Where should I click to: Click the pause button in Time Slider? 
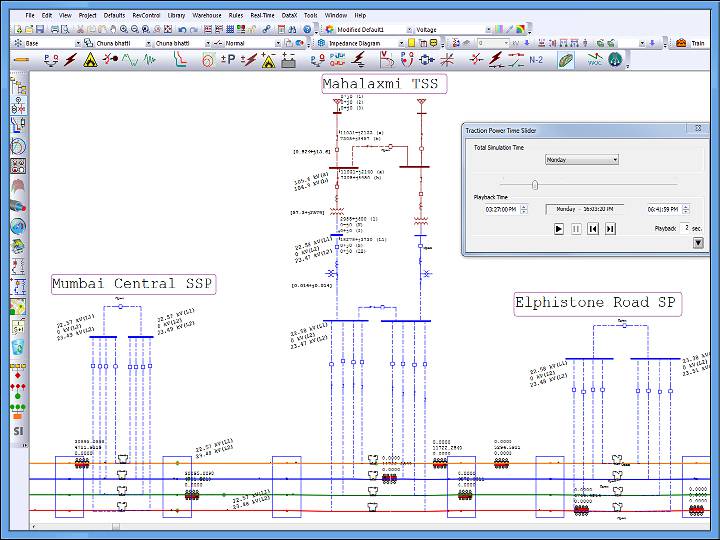[x=576, y=229]
